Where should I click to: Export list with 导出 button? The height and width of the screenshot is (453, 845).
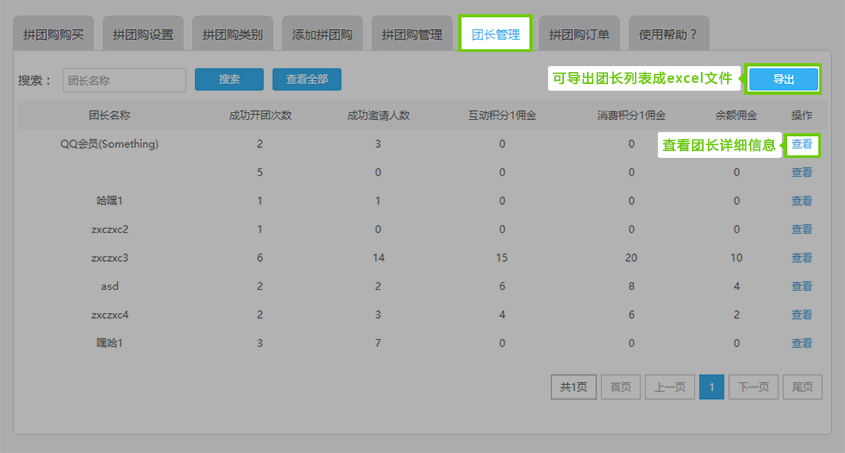pos(783,79)
